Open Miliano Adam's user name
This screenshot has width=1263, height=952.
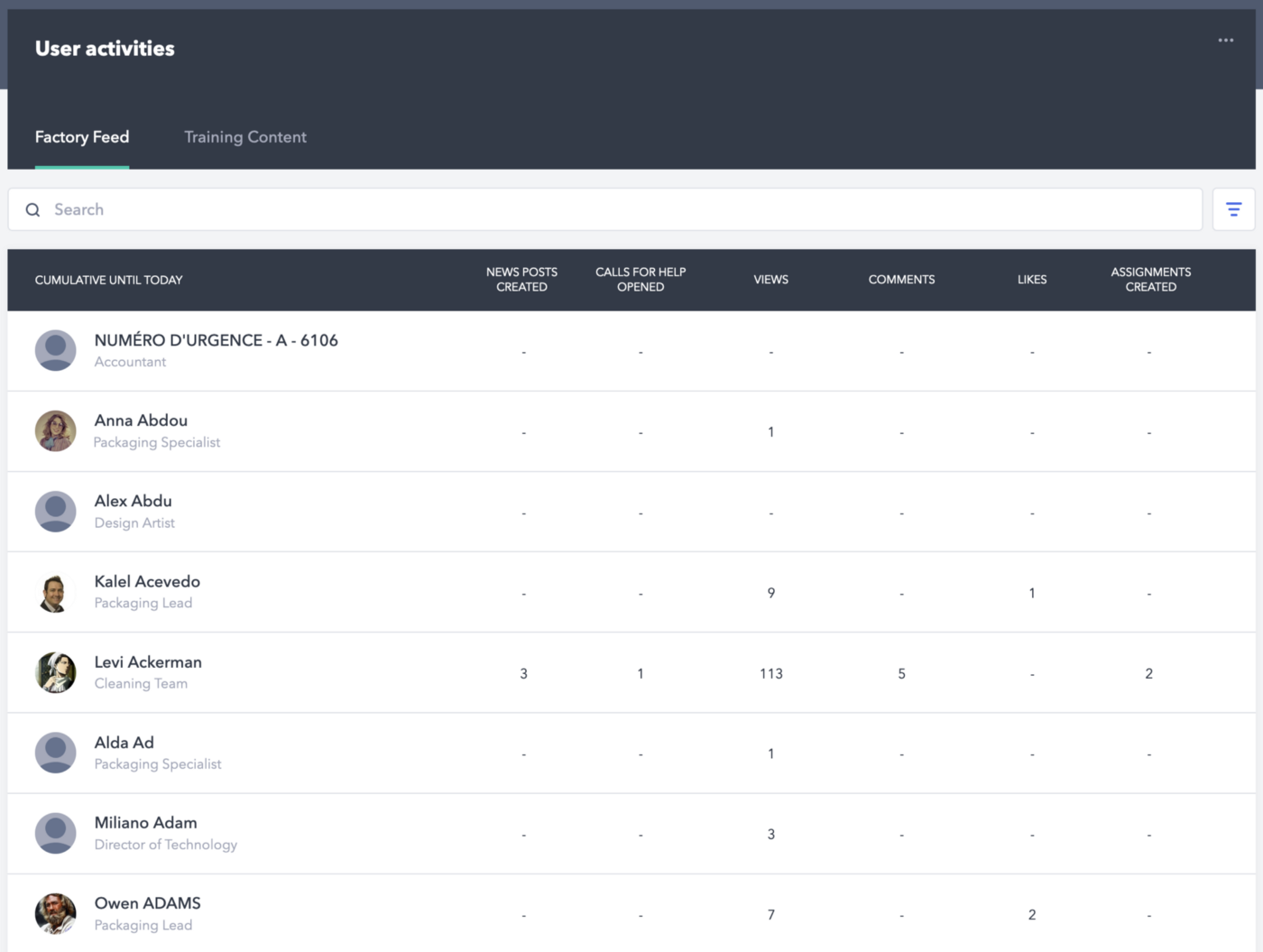(x=146, y=823)
